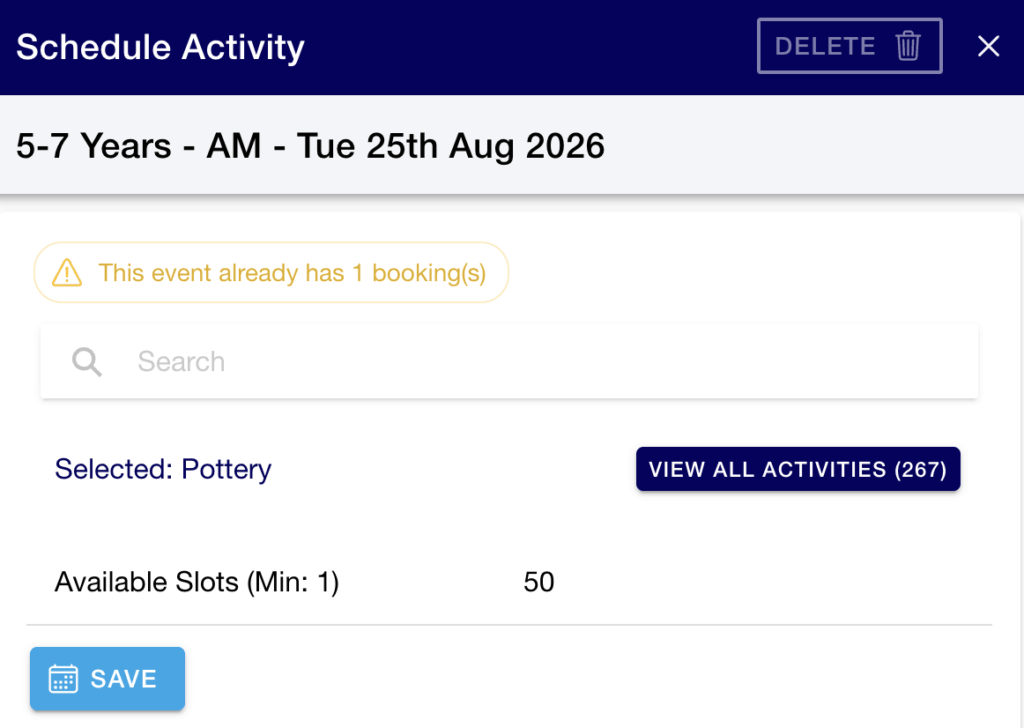Open View All Activities list

(x=798, y=469)
